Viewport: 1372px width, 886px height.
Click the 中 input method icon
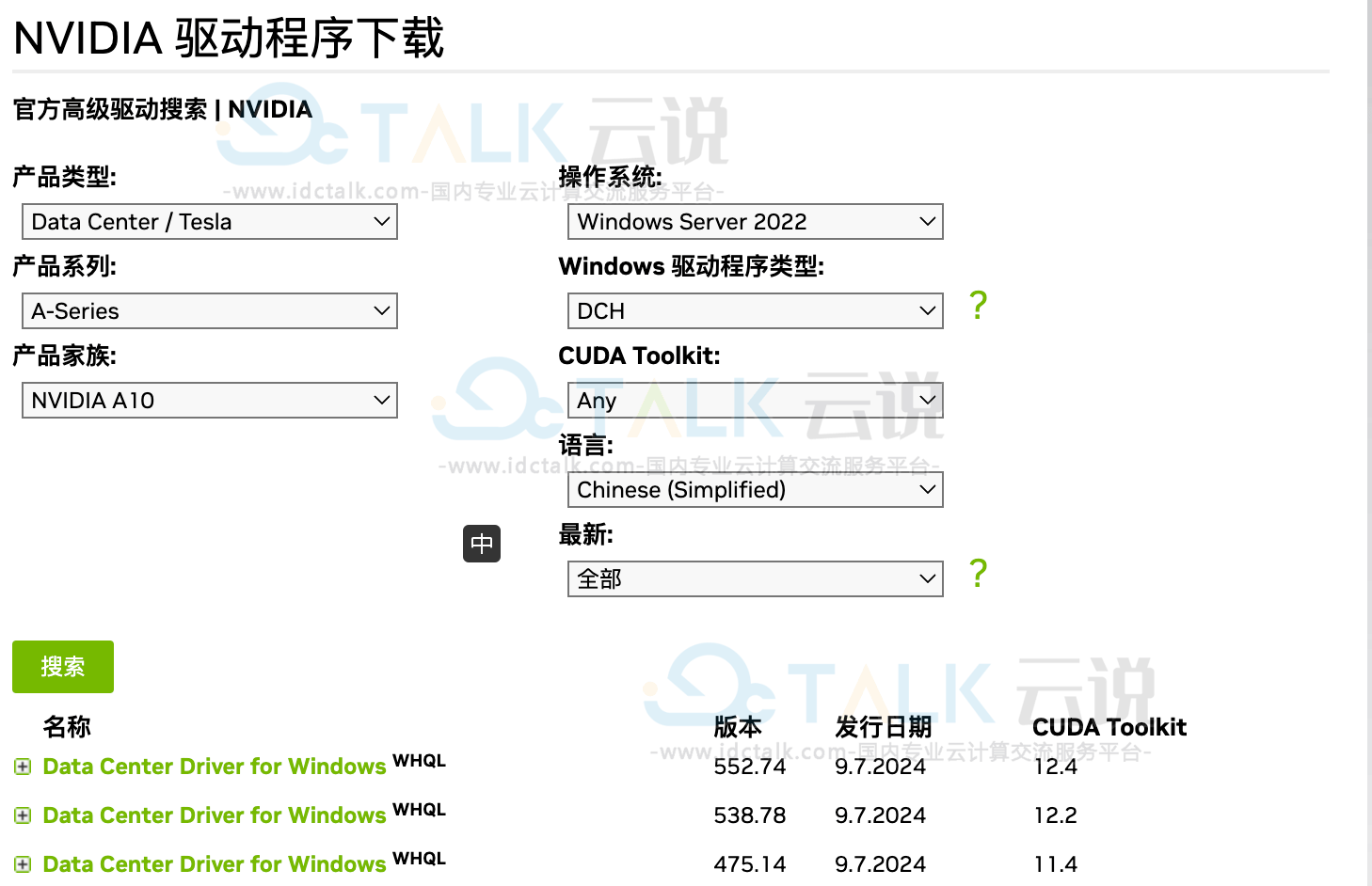482,544
